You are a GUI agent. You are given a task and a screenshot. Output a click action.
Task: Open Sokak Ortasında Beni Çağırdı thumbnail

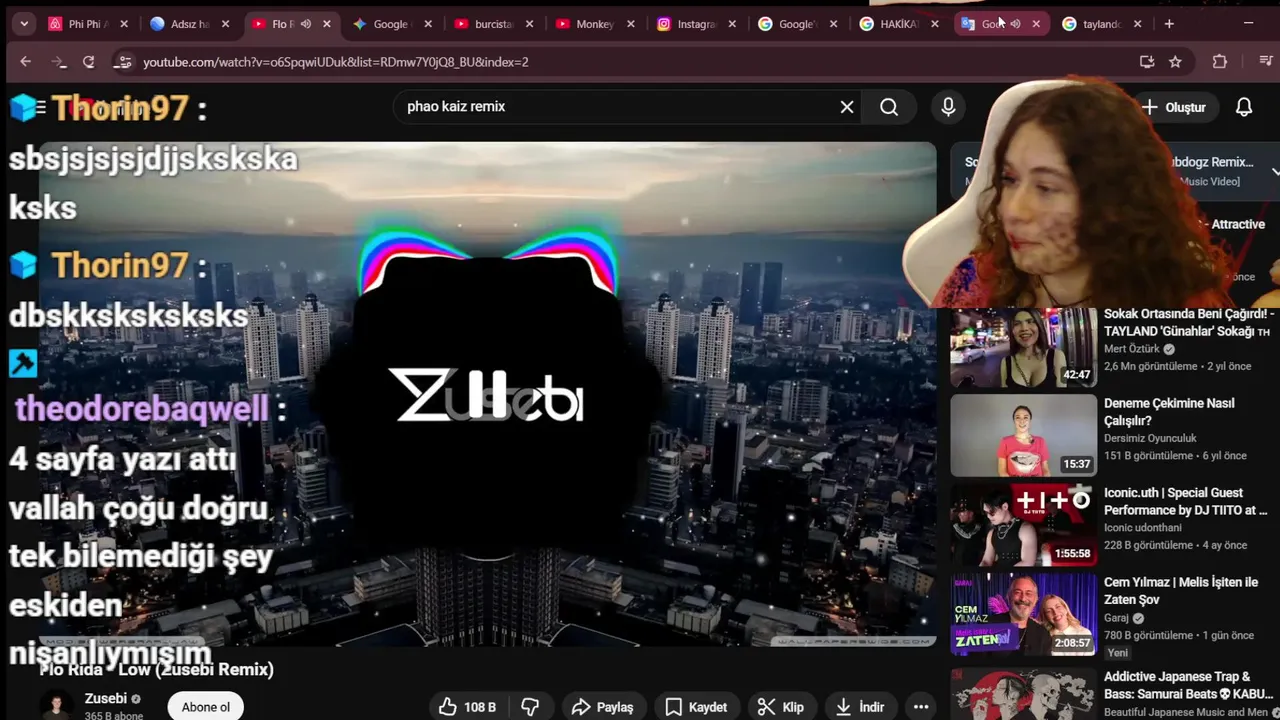click(x=1023, y=346)
